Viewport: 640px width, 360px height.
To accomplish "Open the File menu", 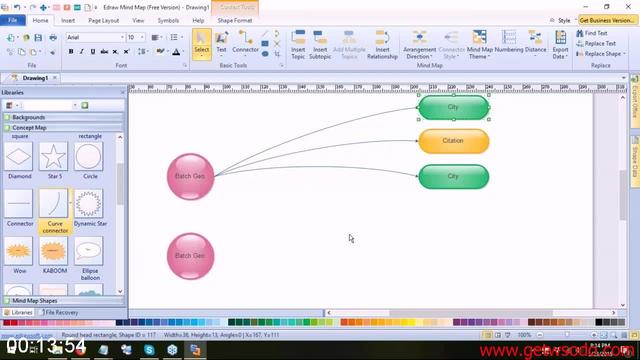I will click(13, 20).
